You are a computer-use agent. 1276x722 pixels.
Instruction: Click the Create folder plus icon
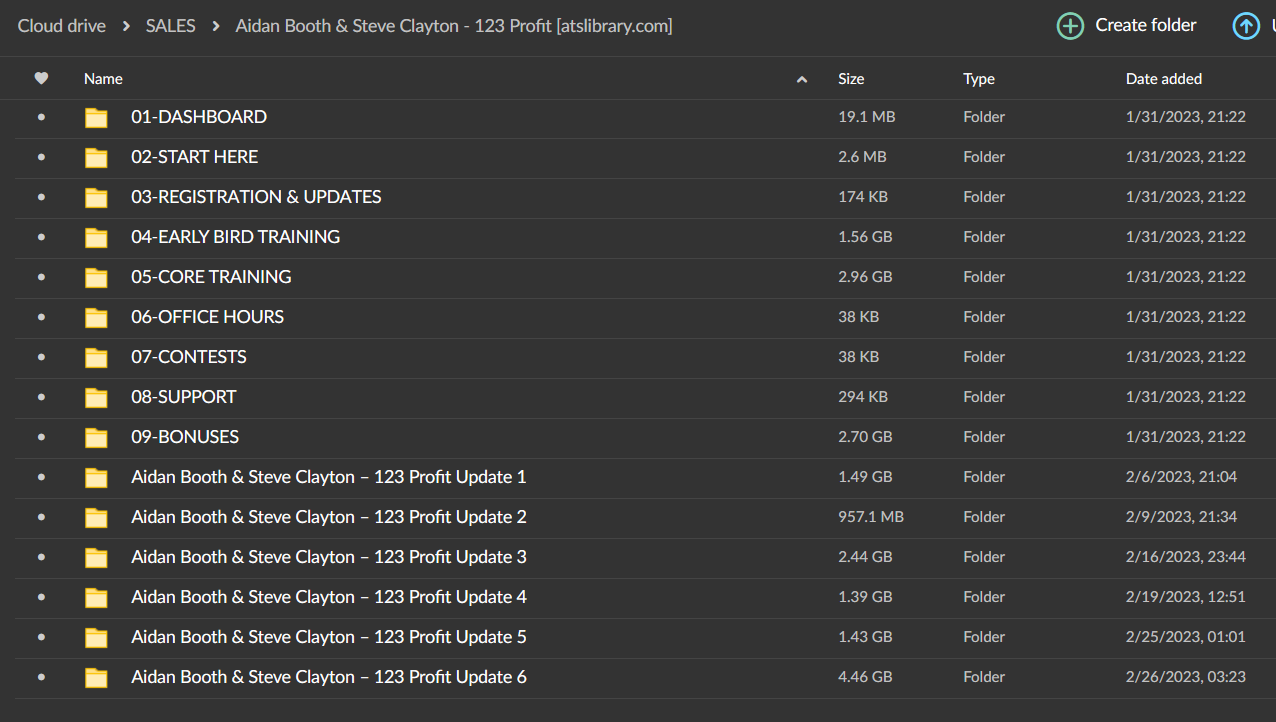pyautogui.click(x=1070, y=26)
